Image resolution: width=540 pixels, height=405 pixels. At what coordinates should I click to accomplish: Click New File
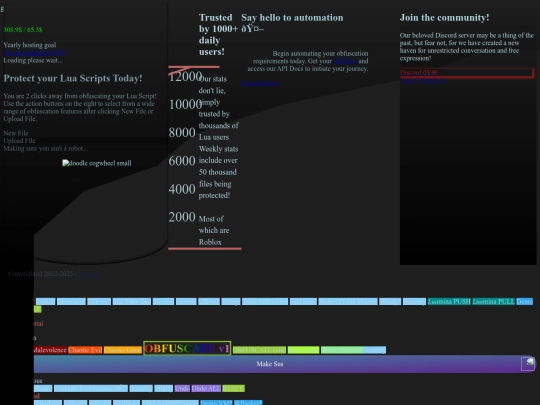[16, 133]
